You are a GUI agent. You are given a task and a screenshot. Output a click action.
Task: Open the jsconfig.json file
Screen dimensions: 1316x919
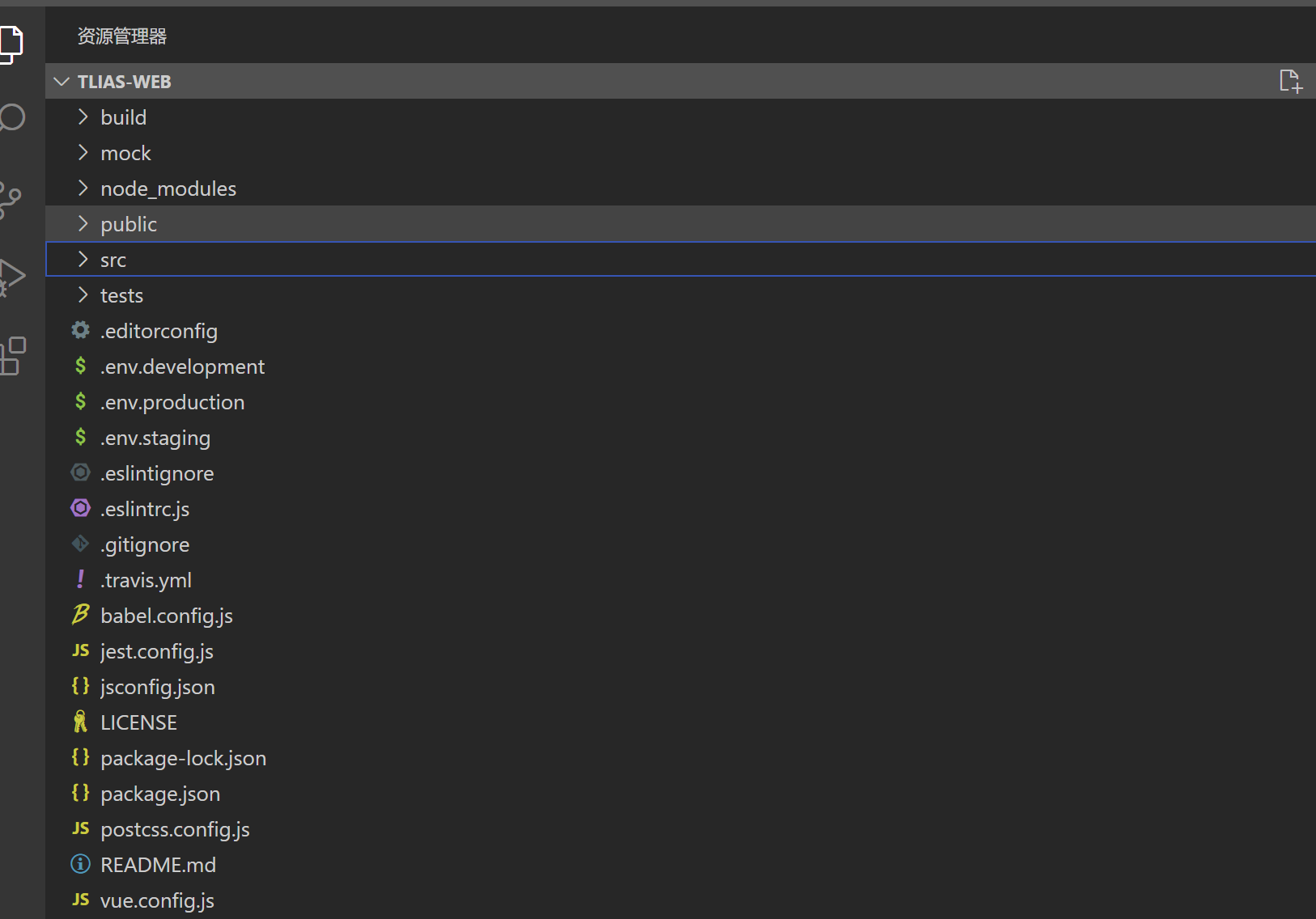[x=158, y=687]
